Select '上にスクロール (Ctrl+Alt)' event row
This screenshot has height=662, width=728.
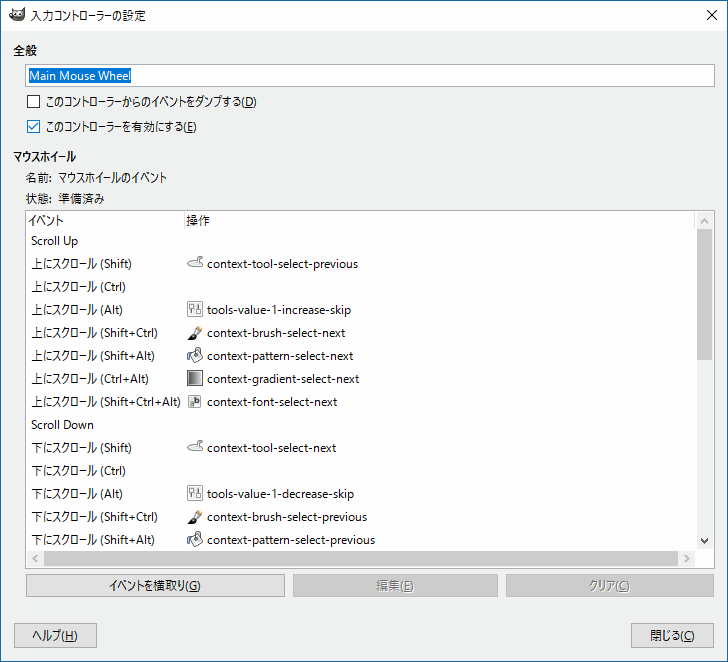pyautogui.click(x=361, y=378)
